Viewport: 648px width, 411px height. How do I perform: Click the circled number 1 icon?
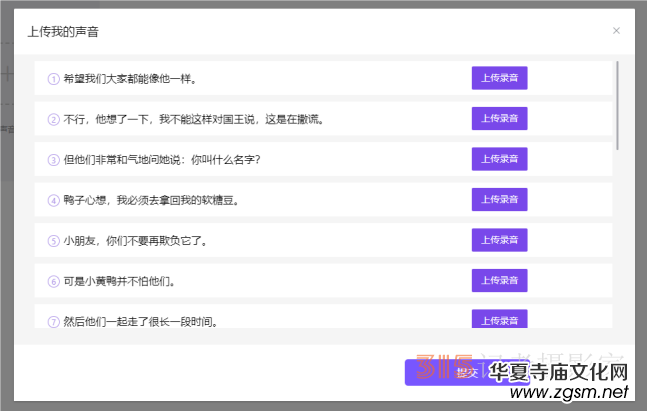coord(54,78)
